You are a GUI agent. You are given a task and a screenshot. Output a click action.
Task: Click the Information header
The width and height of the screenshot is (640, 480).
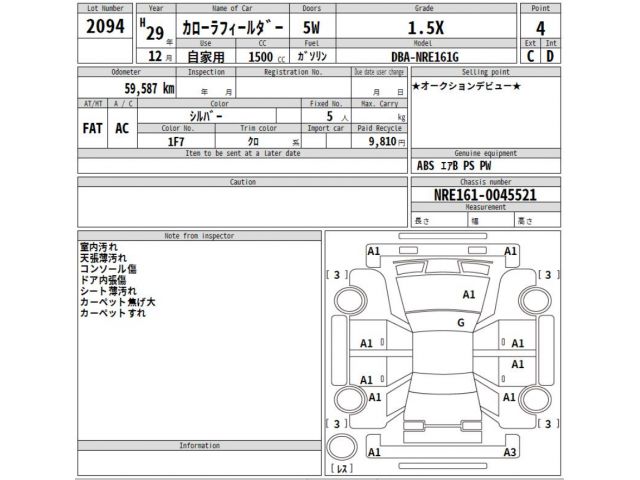click(199, 445)
